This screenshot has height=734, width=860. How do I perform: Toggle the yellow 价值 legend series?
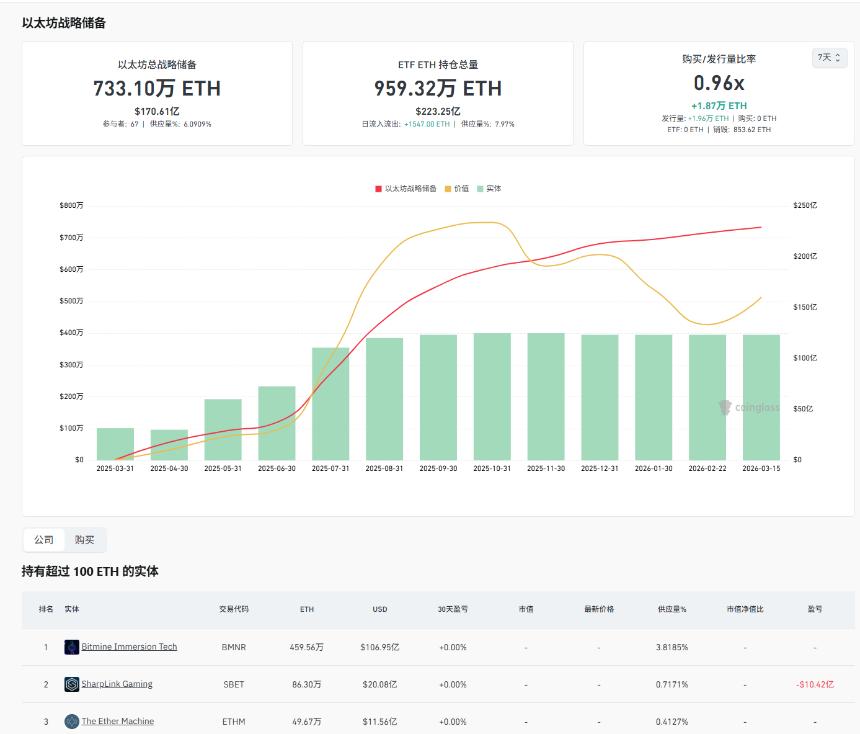[457, 189]
